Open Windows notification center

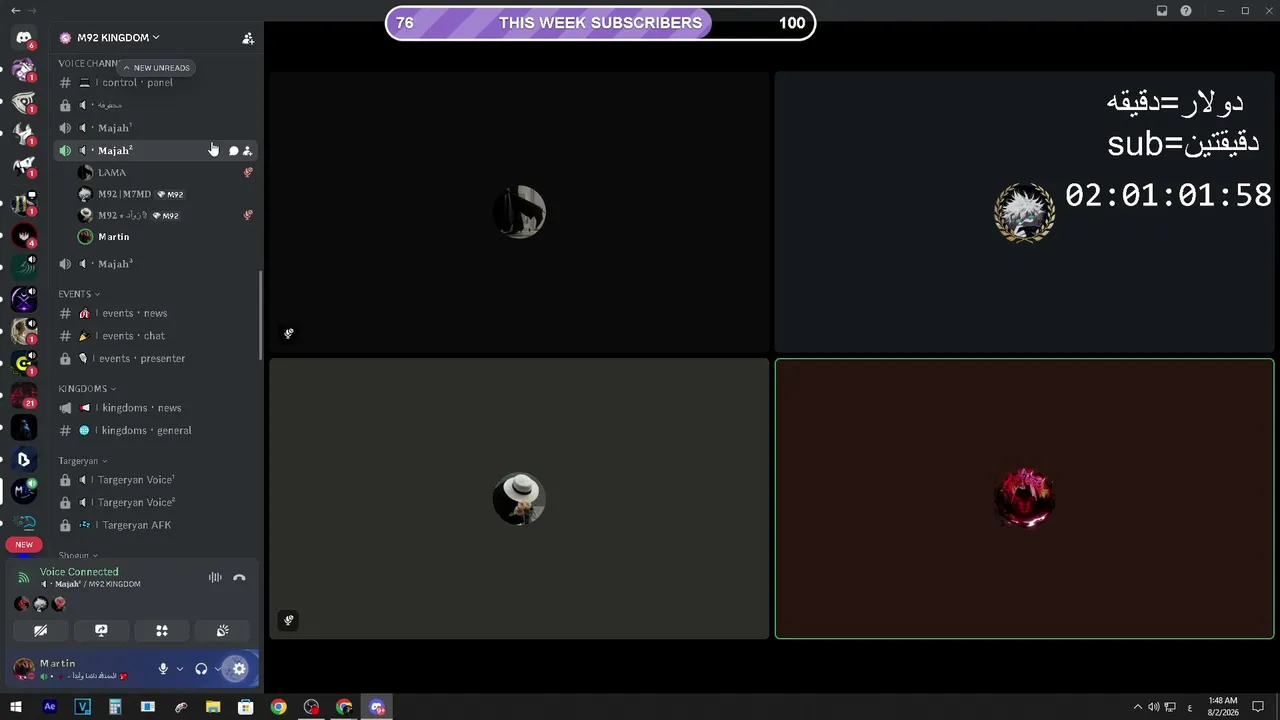tap(1258, 707)
